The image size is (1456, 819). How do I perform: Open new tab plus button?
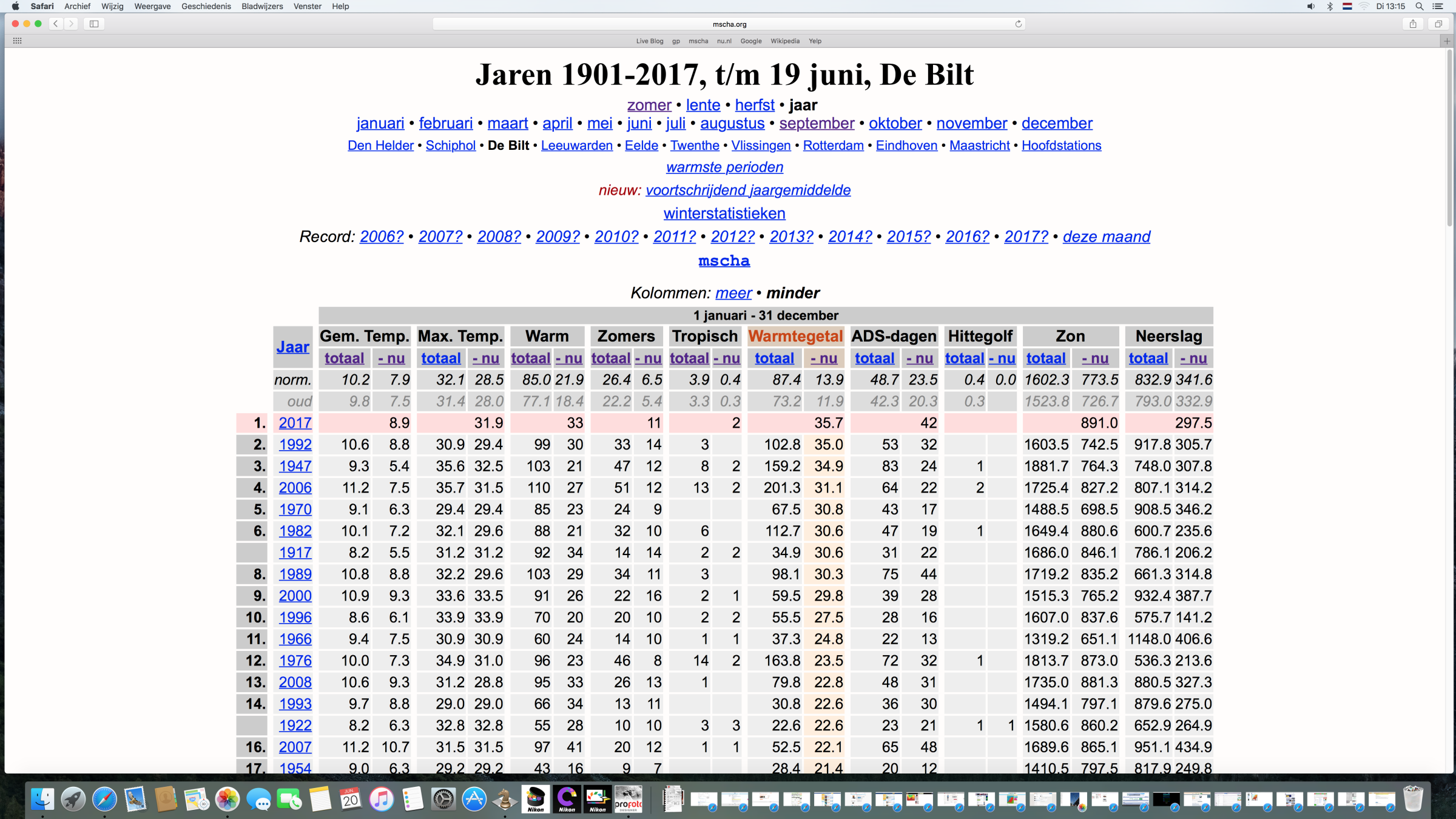(x=1447, y=41)
